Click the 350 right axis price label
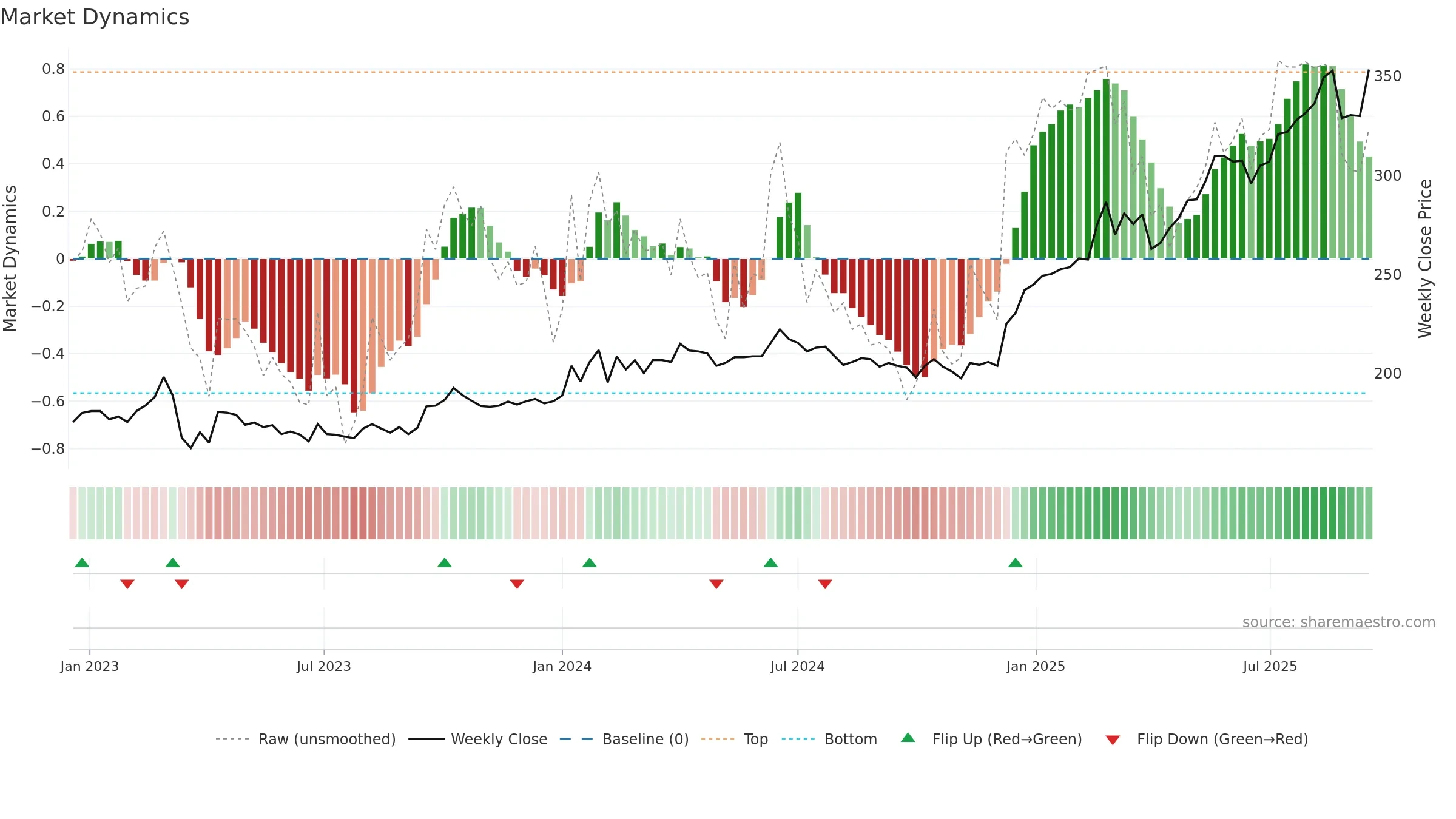 tap(1388, 76)
